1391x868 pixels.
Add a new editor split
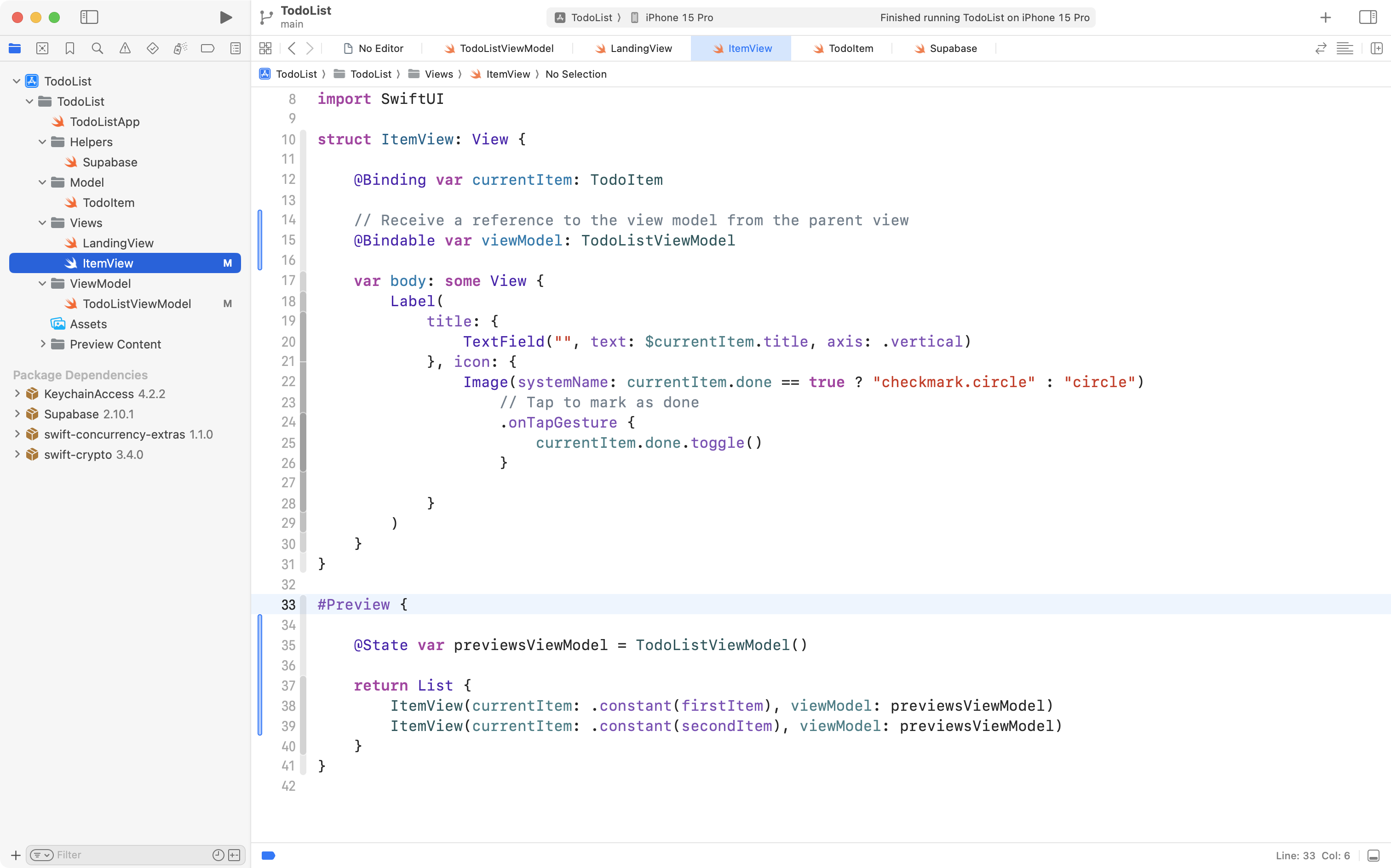(1377, 48)
